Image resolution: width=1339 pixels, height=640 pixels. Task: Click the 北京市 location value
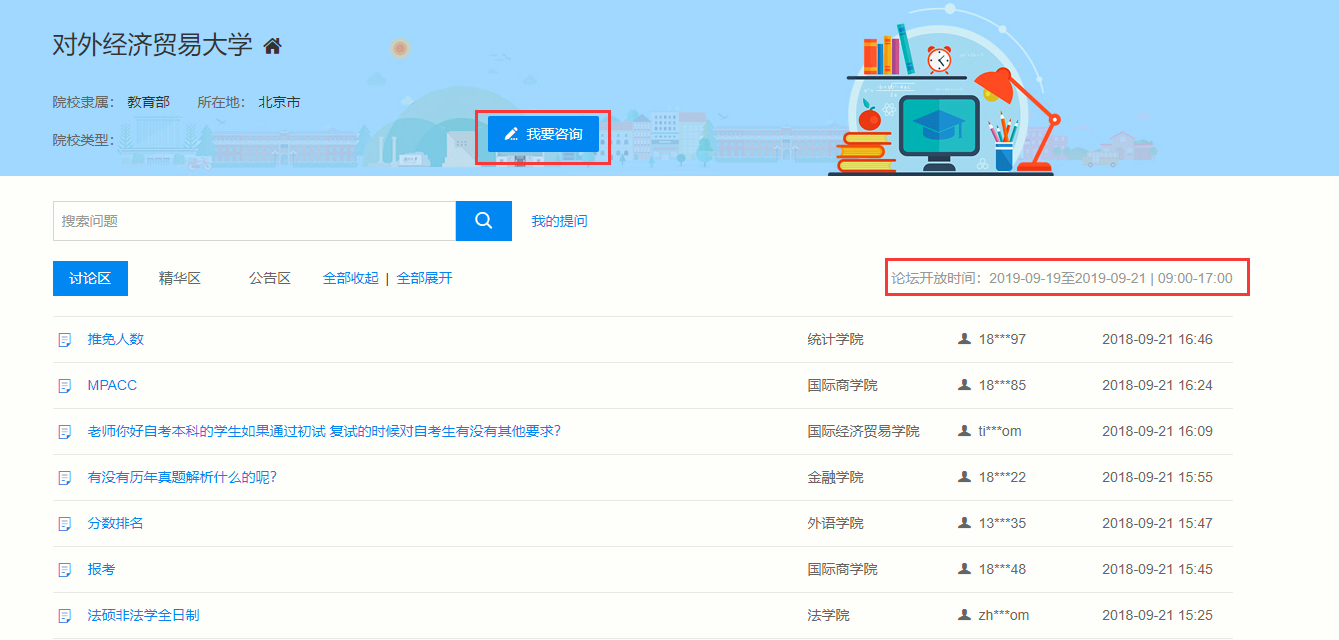click(279, 102)
